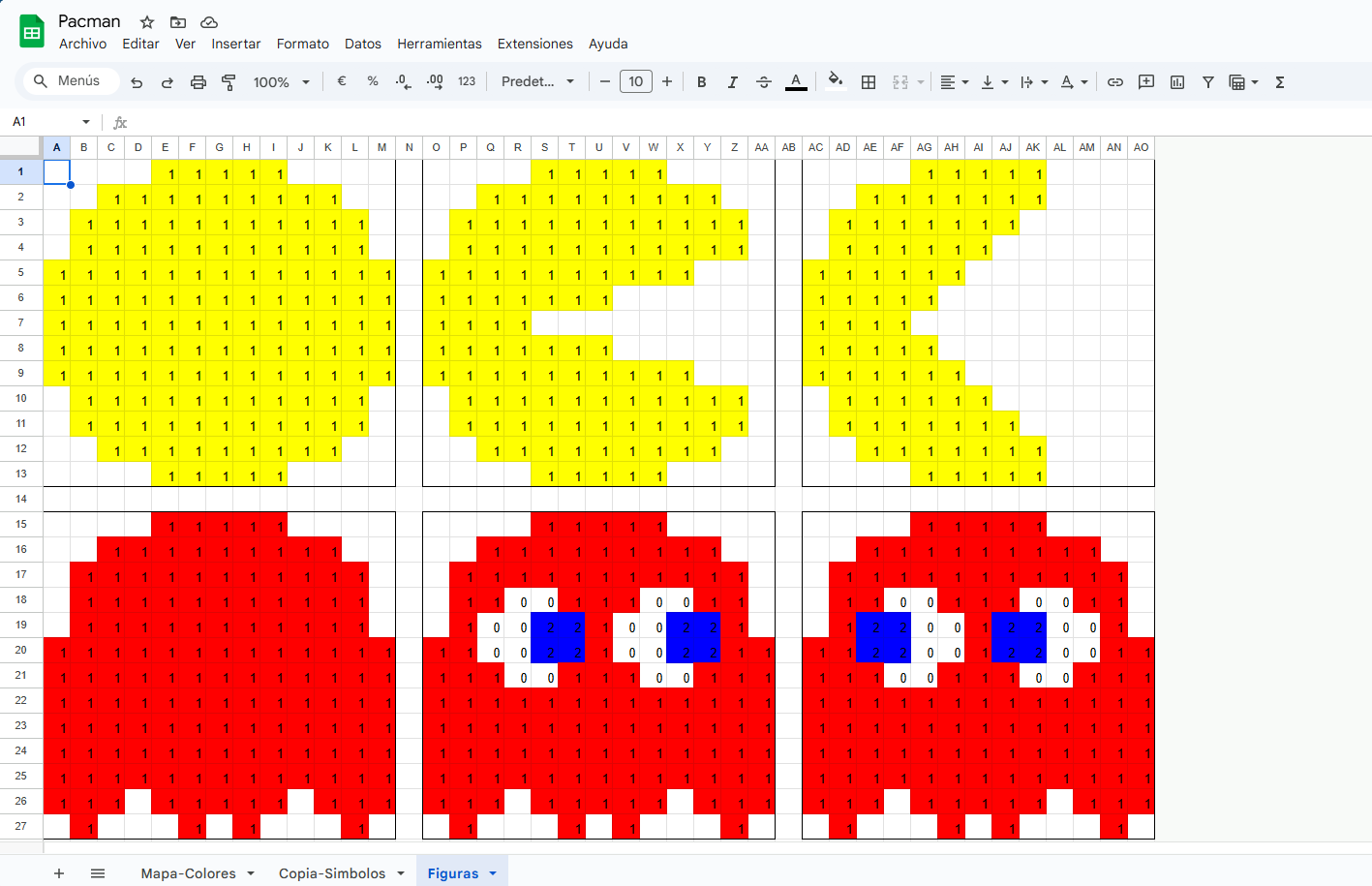Viewport: 1372px width, 886px height.
Task: Open the Insertar menu
Action: coord(236,44)
